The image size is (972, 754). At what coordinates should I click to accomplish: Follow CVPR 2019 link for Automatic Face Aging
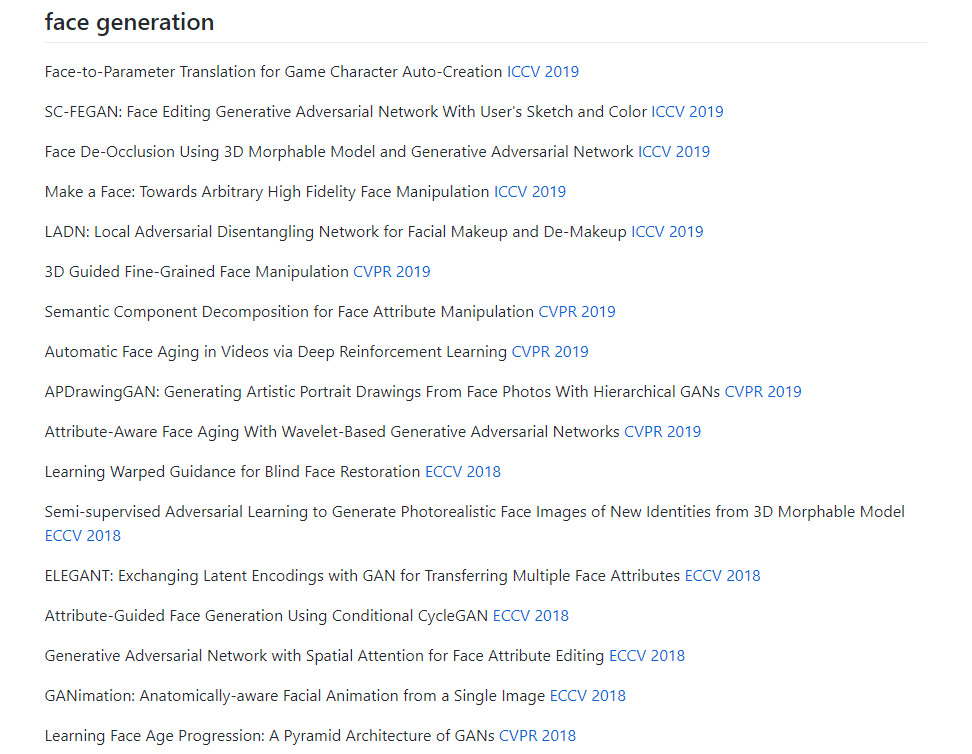point(550,352)
